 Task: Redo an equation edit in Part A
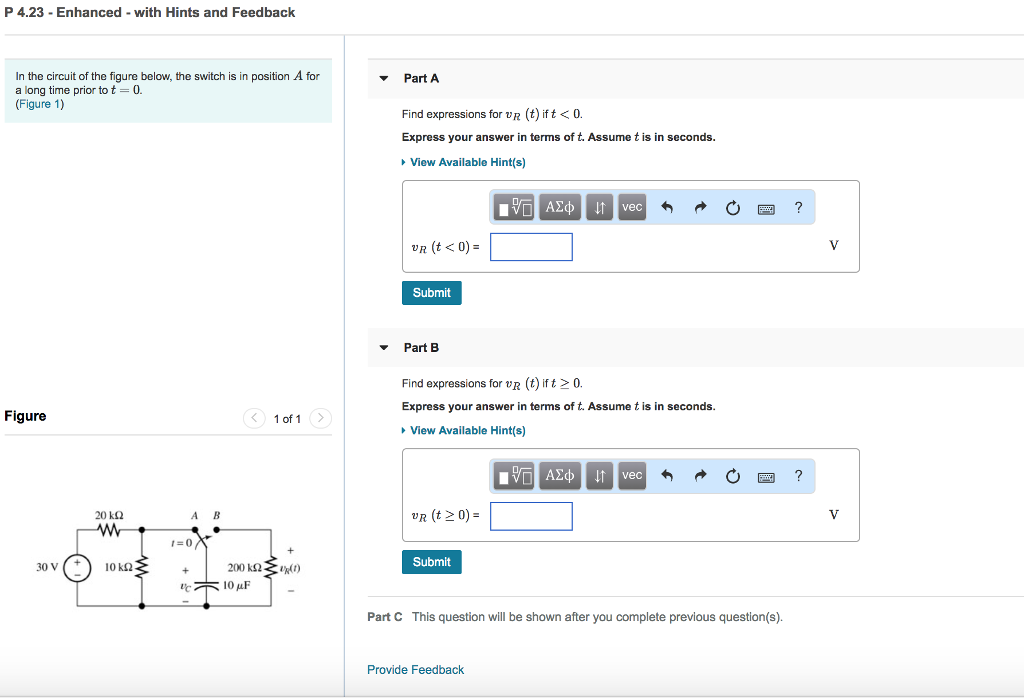point(700,207)
